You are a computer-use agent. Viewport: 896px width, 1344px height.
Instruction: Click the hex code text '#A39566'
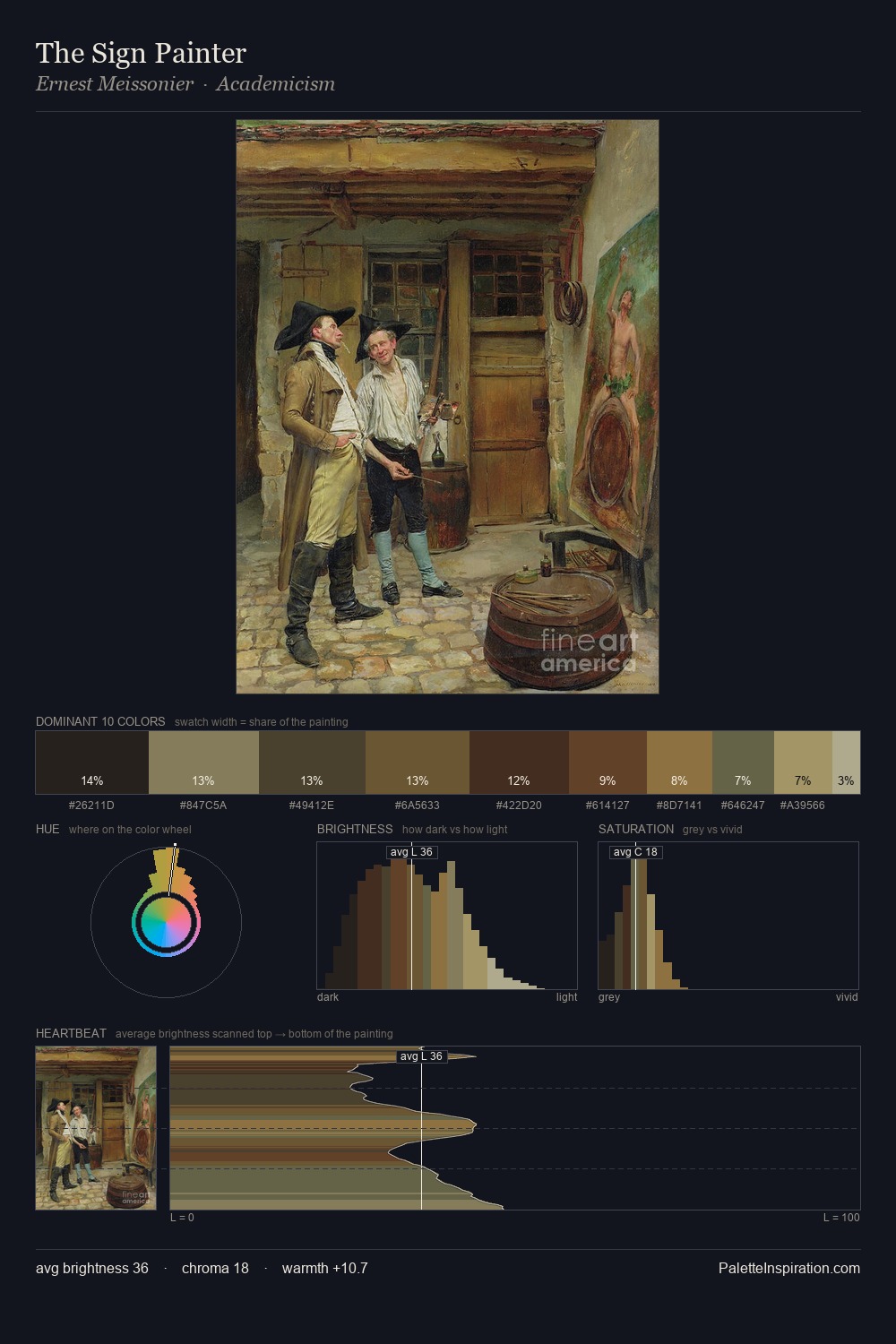803,805
